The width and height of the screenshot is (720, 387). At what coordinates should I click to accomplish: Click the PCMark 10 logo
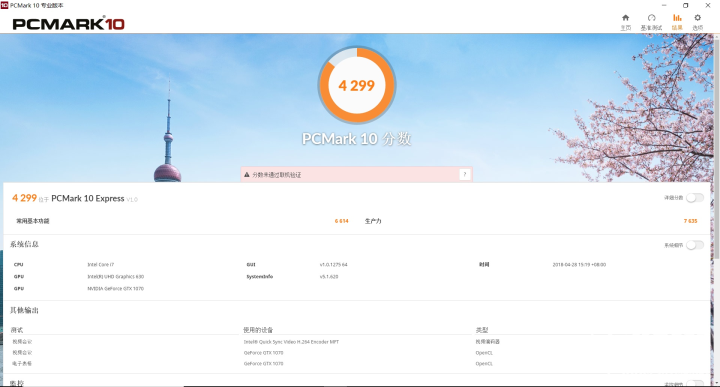coord(68,23)
